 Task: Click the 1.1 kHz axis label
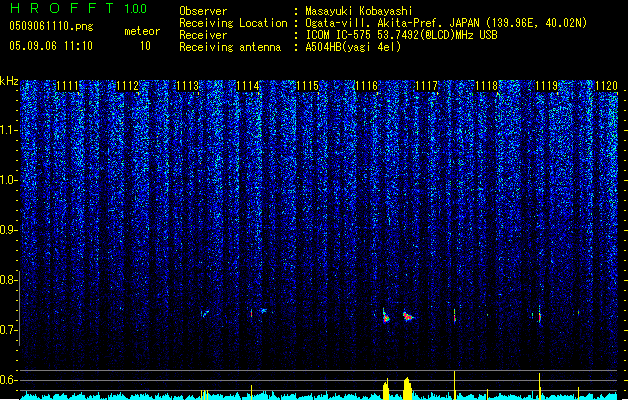click(8, 130)
